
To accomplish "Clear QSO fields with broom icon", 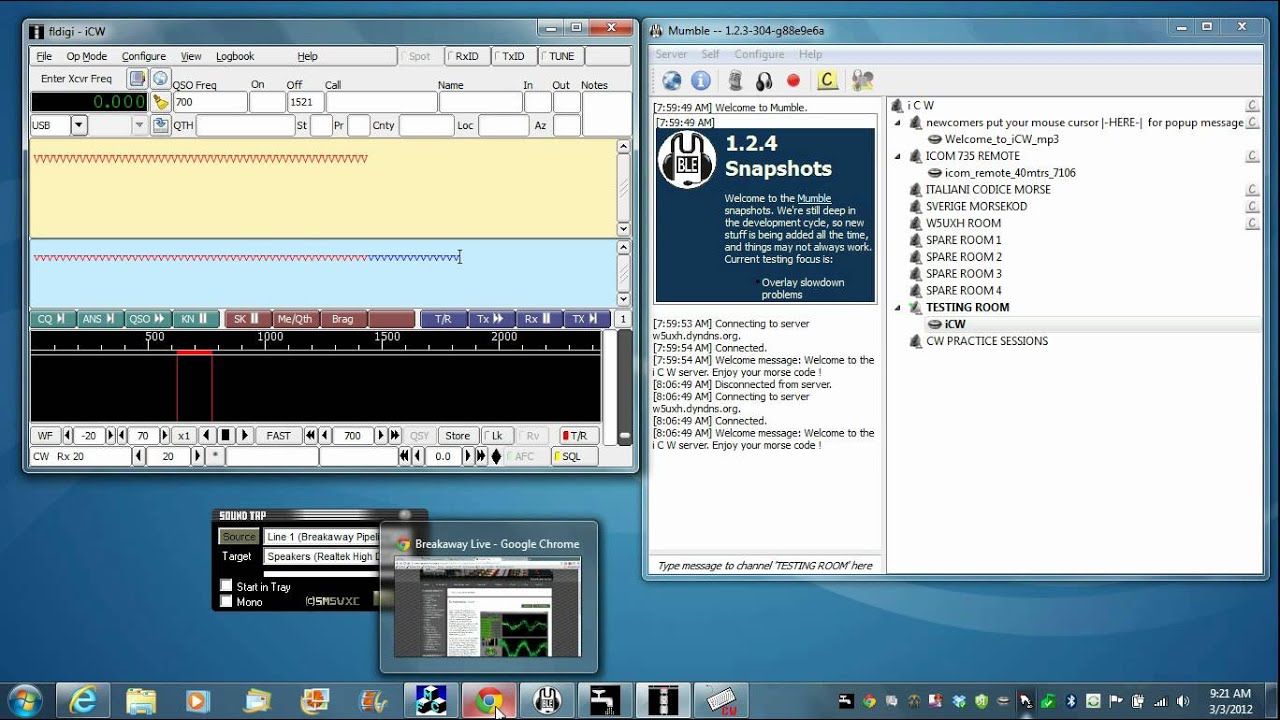I will [x=160, y=102].
